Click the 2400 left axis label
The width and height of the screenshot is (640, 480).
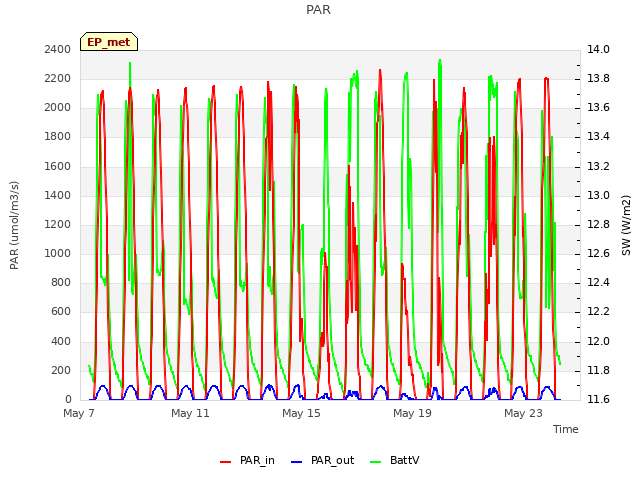58,49
